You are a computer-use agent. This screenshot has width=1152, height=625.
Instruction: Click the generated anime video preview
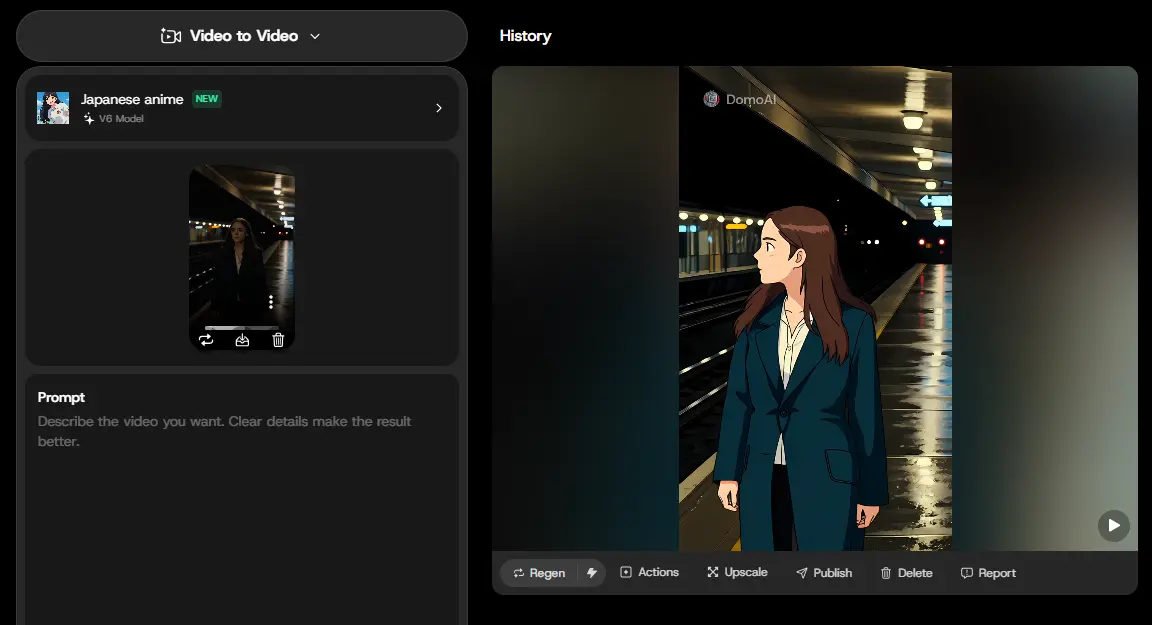[x=815, y=308]
